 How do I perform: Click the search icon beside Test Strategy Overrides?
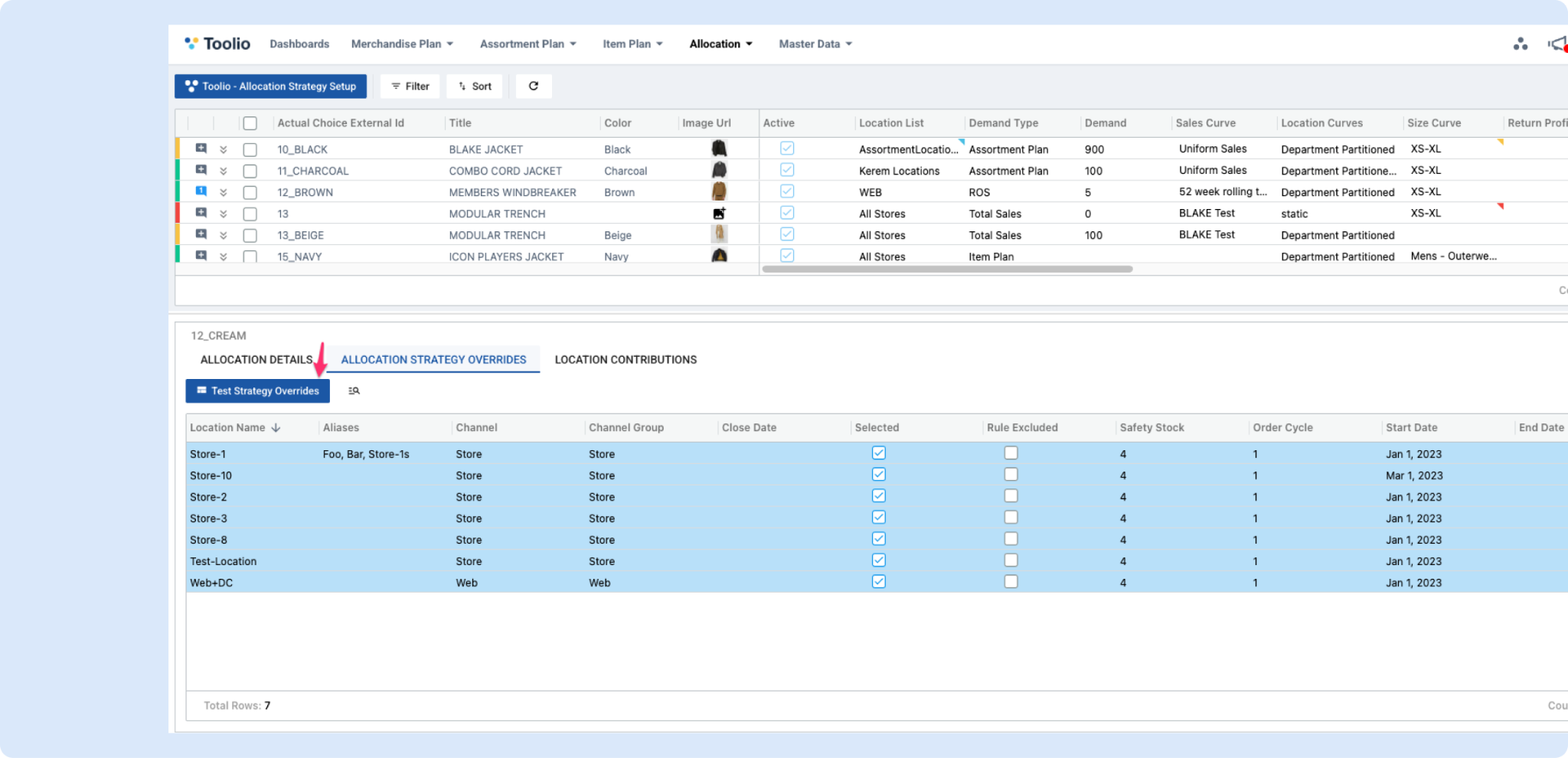pyautogui.click(x=354, y=390)
